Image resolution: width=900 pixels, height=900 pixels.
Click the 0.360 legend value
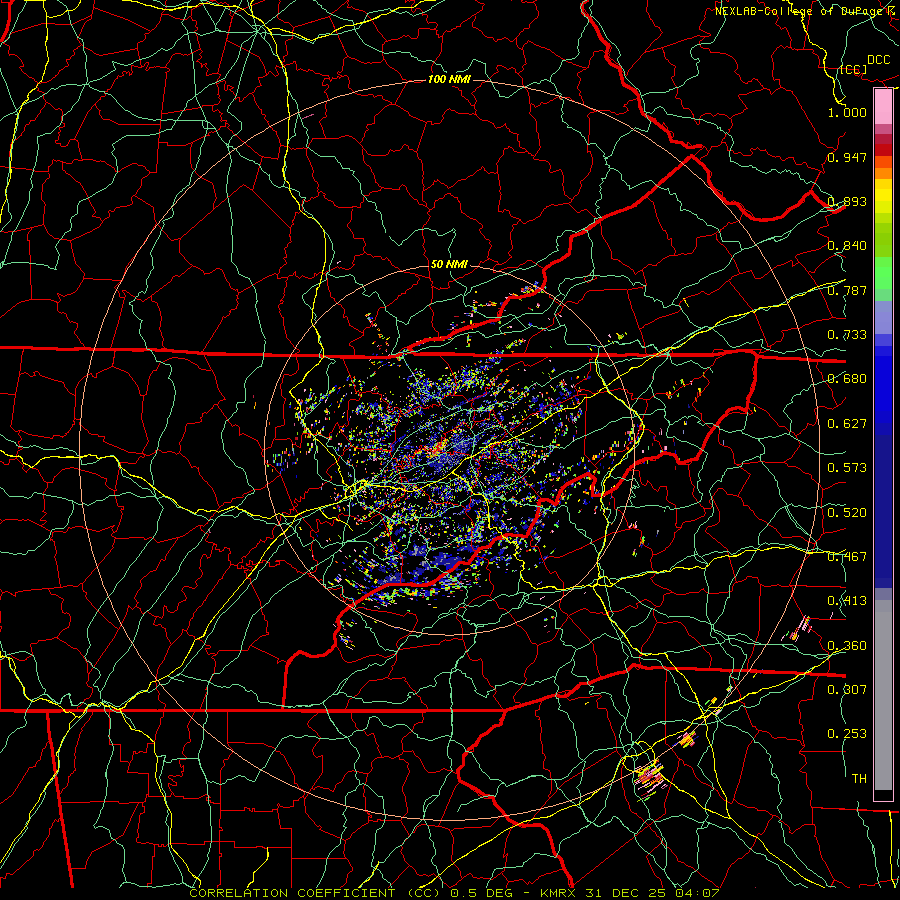[x=847, y=646]
